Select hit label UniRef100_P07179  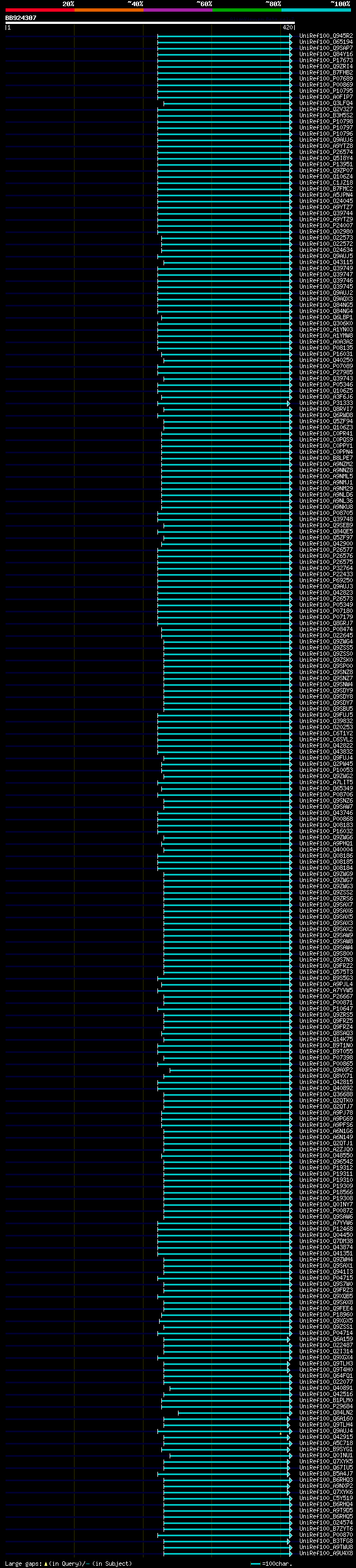[325, 617]
